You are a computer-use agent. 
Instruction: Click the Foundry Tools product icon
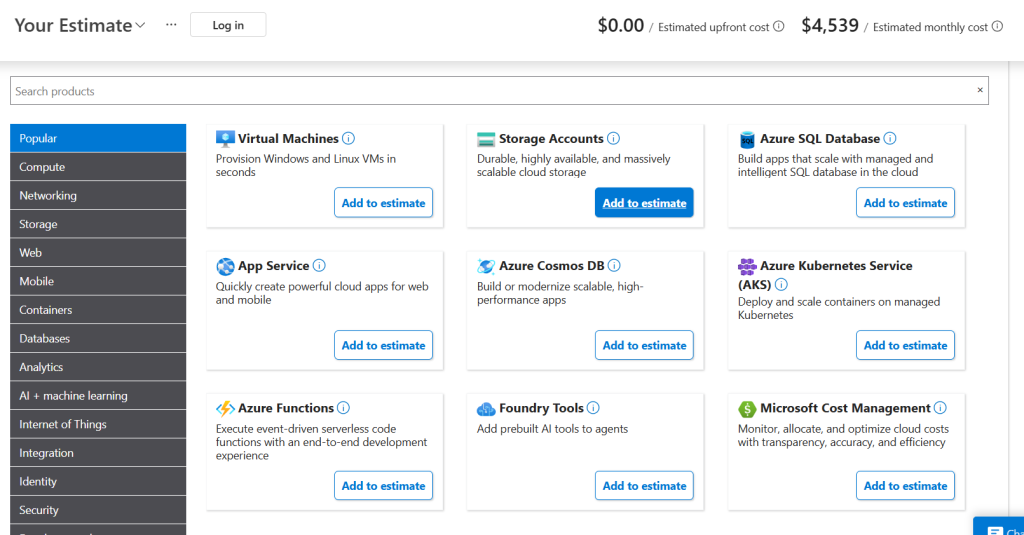486,409
